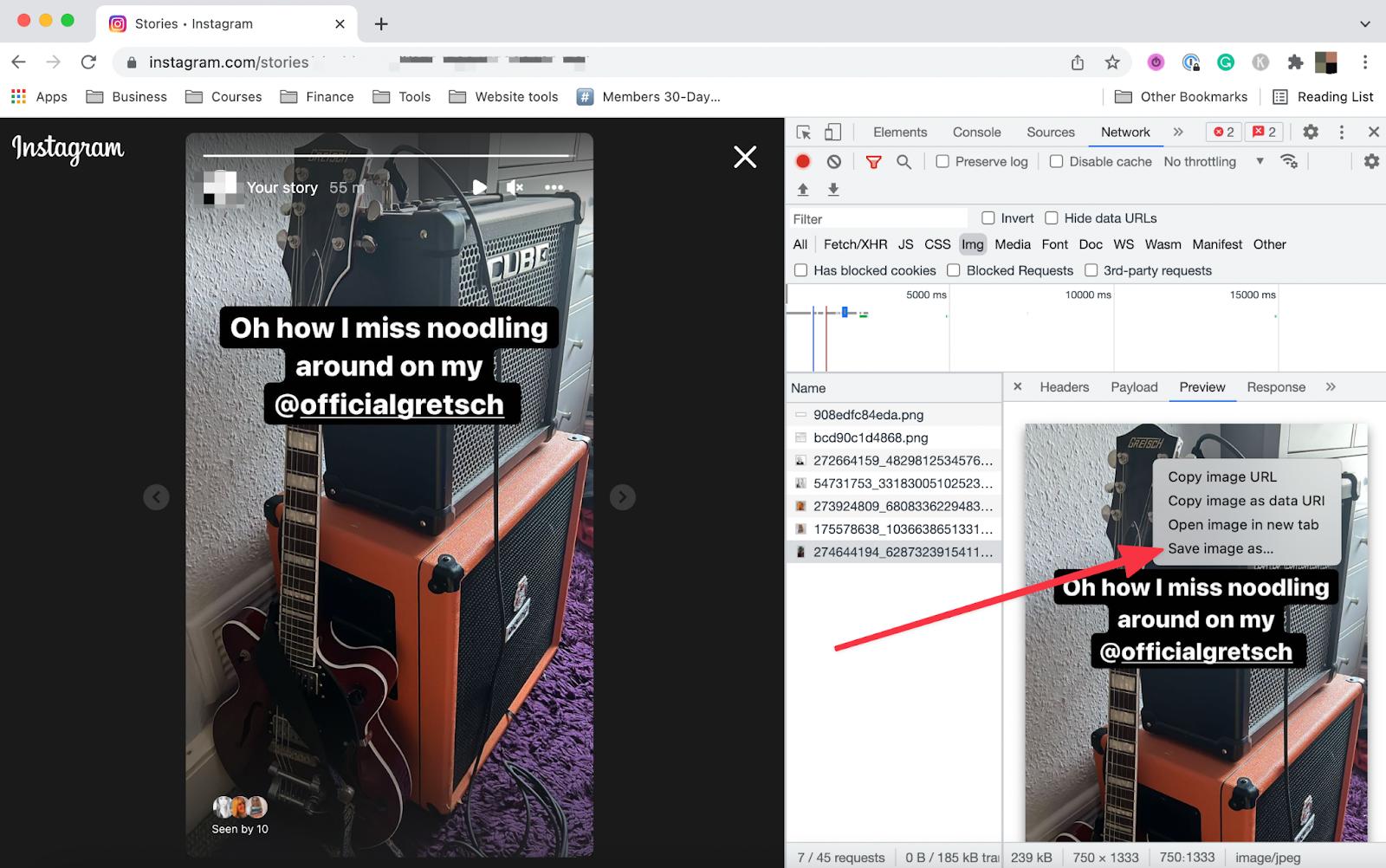This screenshot has height=868, width=1386.
Task: Close the request details pane
Action: [x=1018, y=386]
